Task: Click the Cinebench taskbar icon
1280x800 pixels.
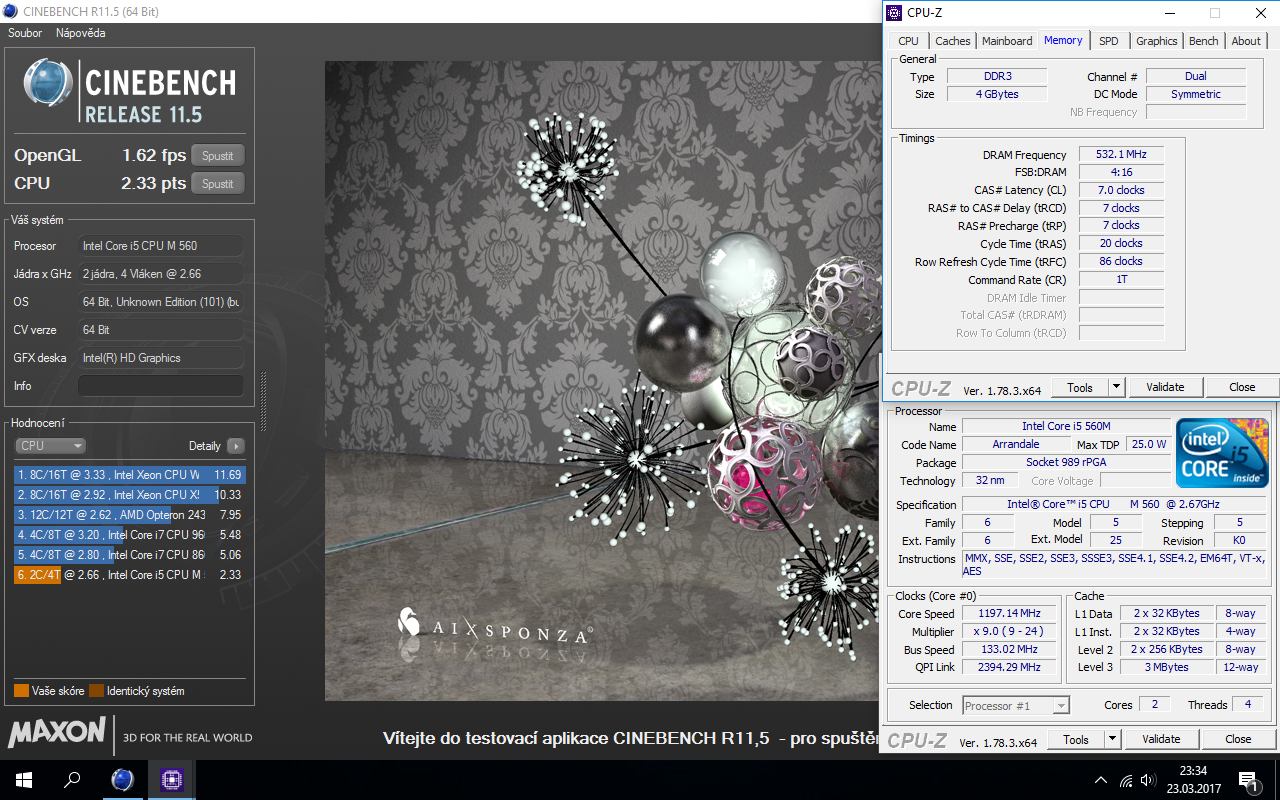Action: 122,780
